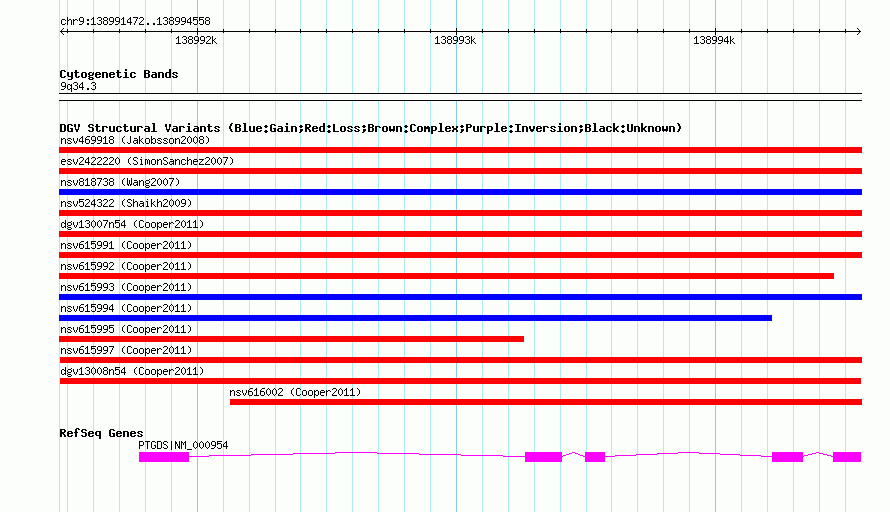Open nsv615997 (Cooper2011) label

pos(126,350)
